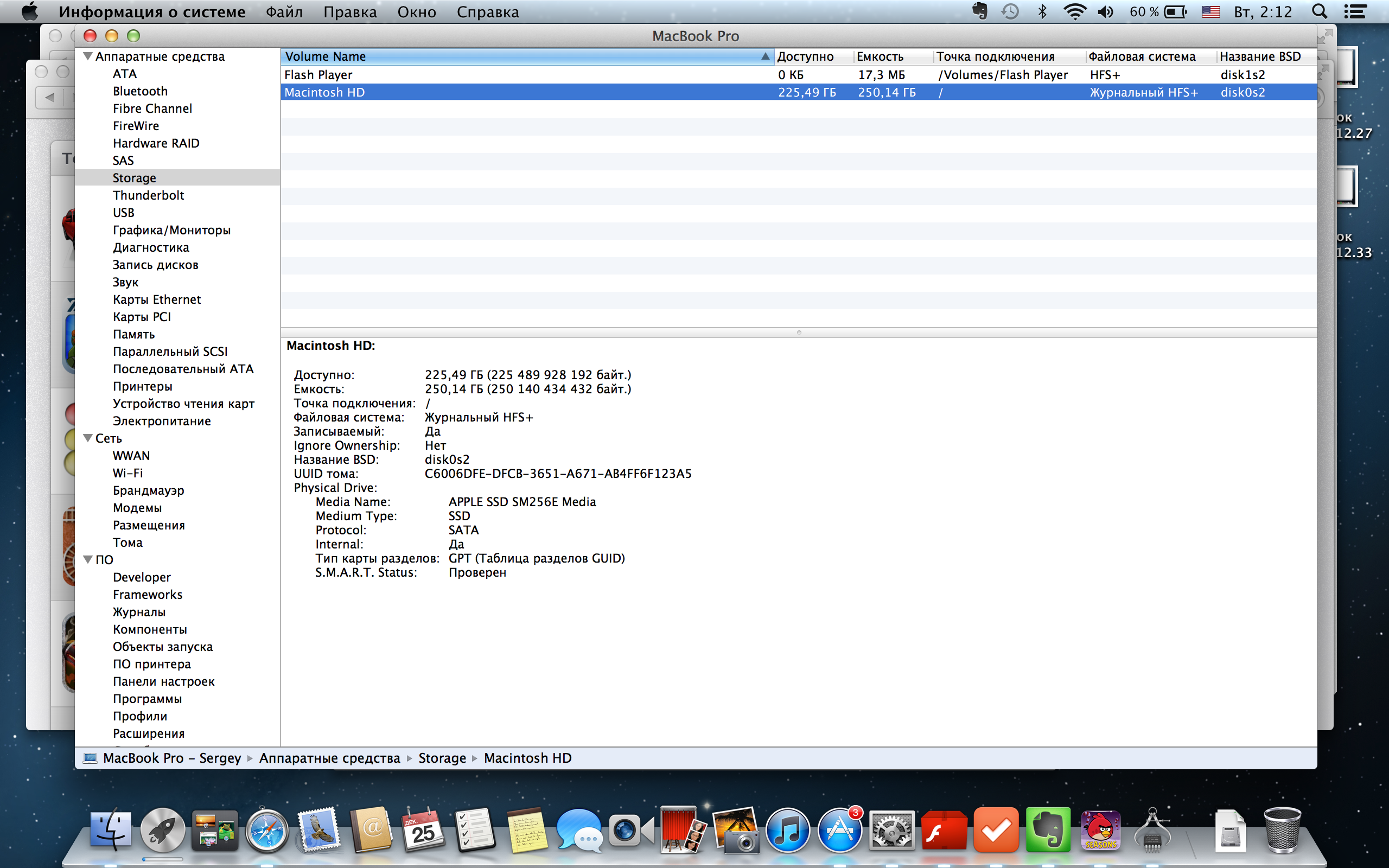
Task: Open iPhoto icon in Dock
Action: pos(735,830)
